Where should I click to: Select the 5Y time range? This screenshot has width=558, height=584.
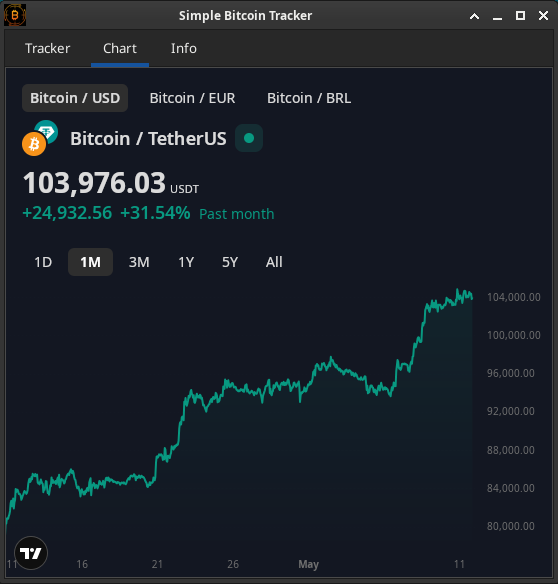pos(230,262)
